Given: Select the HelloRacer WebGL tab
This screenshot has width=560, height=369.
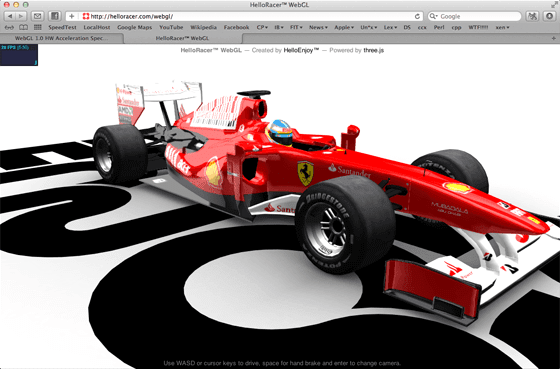Looking at the screenshot, I should (182, 38).
